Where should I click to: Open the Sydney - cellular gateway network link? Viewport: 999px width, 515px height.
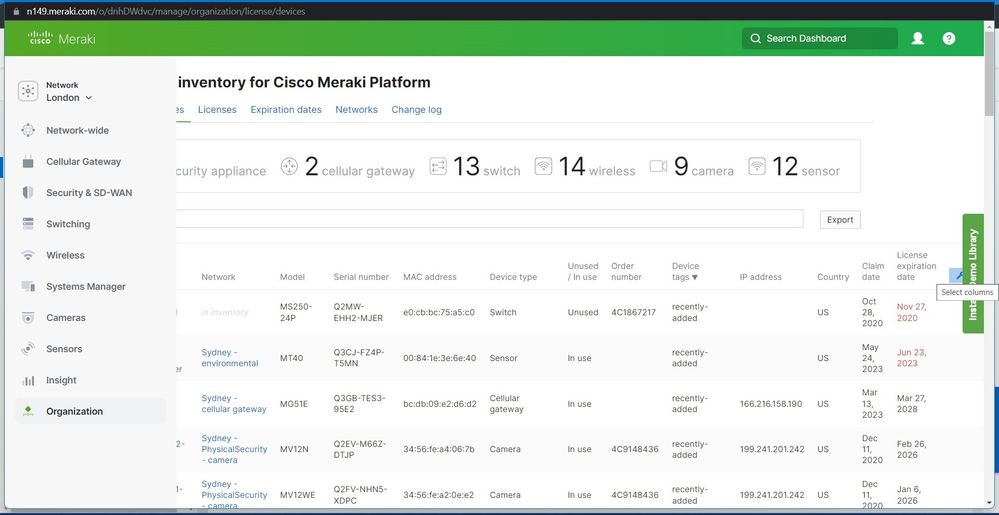234,403
